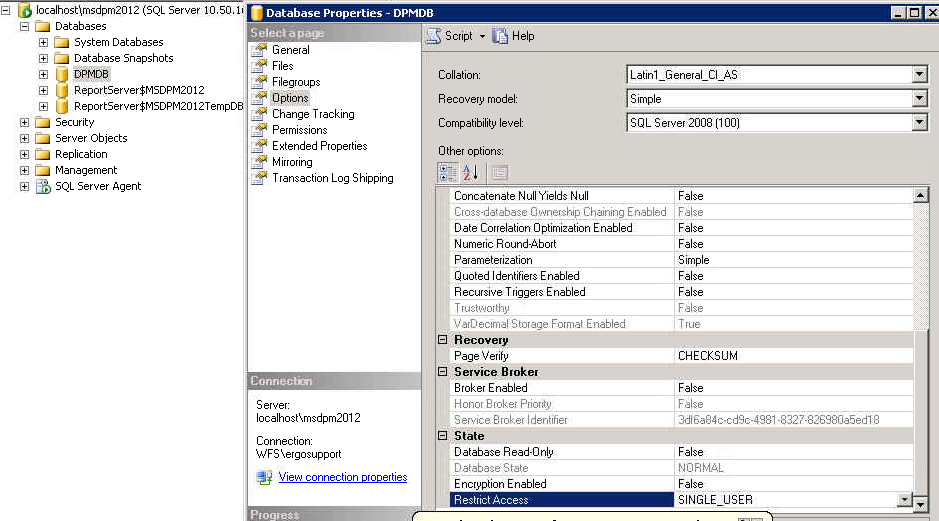Open the Compatibility level dropdown
The image size is (939, 521).
[x=919, y=123]
